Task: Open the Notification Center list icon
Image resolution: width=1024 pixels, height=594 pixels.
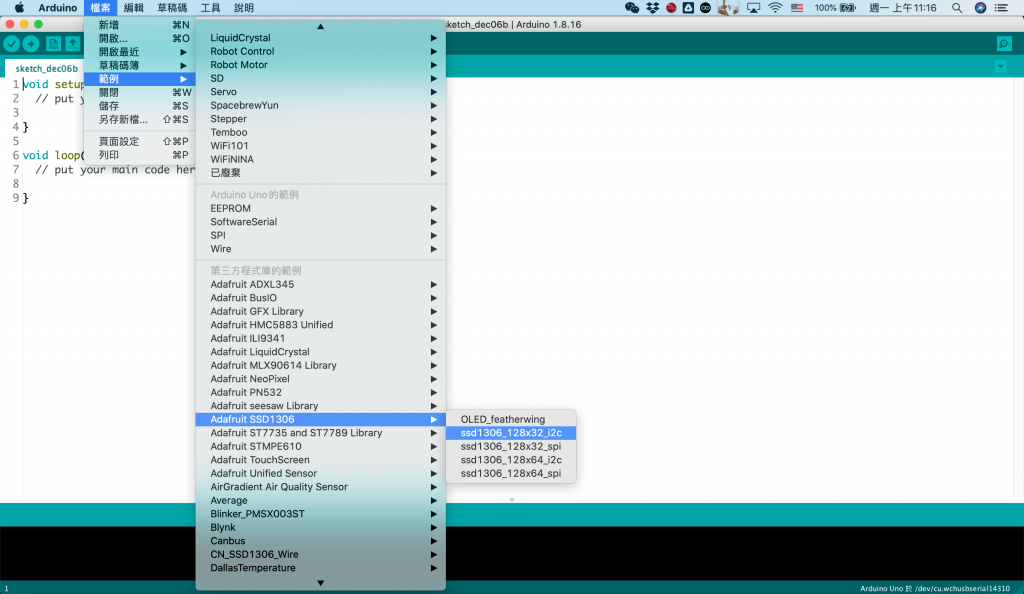Action: point(1001,8)
